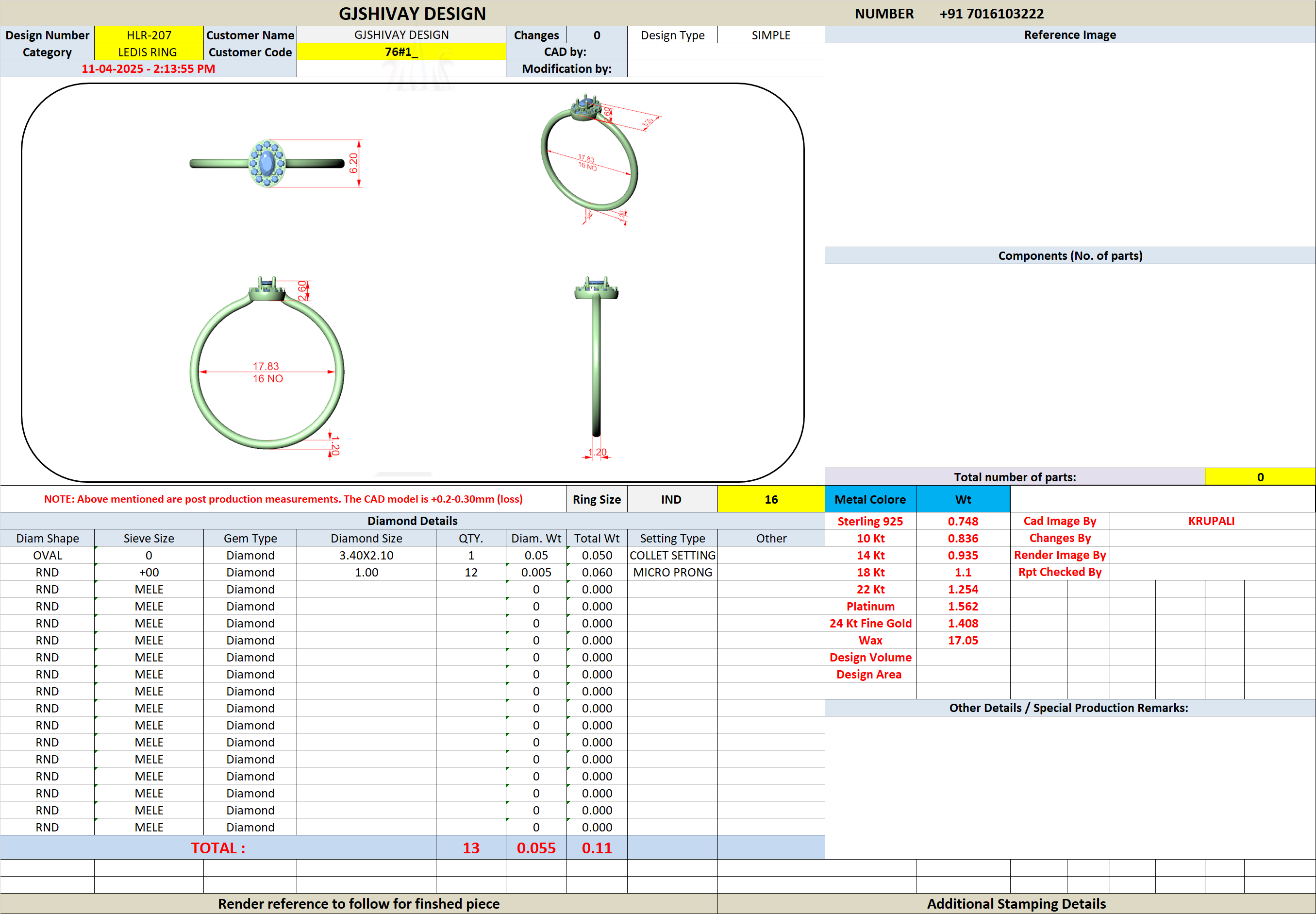Viewport: 1316px width, 914px height.
Task: Click the Setting Type column header
Action: (673, 538)
